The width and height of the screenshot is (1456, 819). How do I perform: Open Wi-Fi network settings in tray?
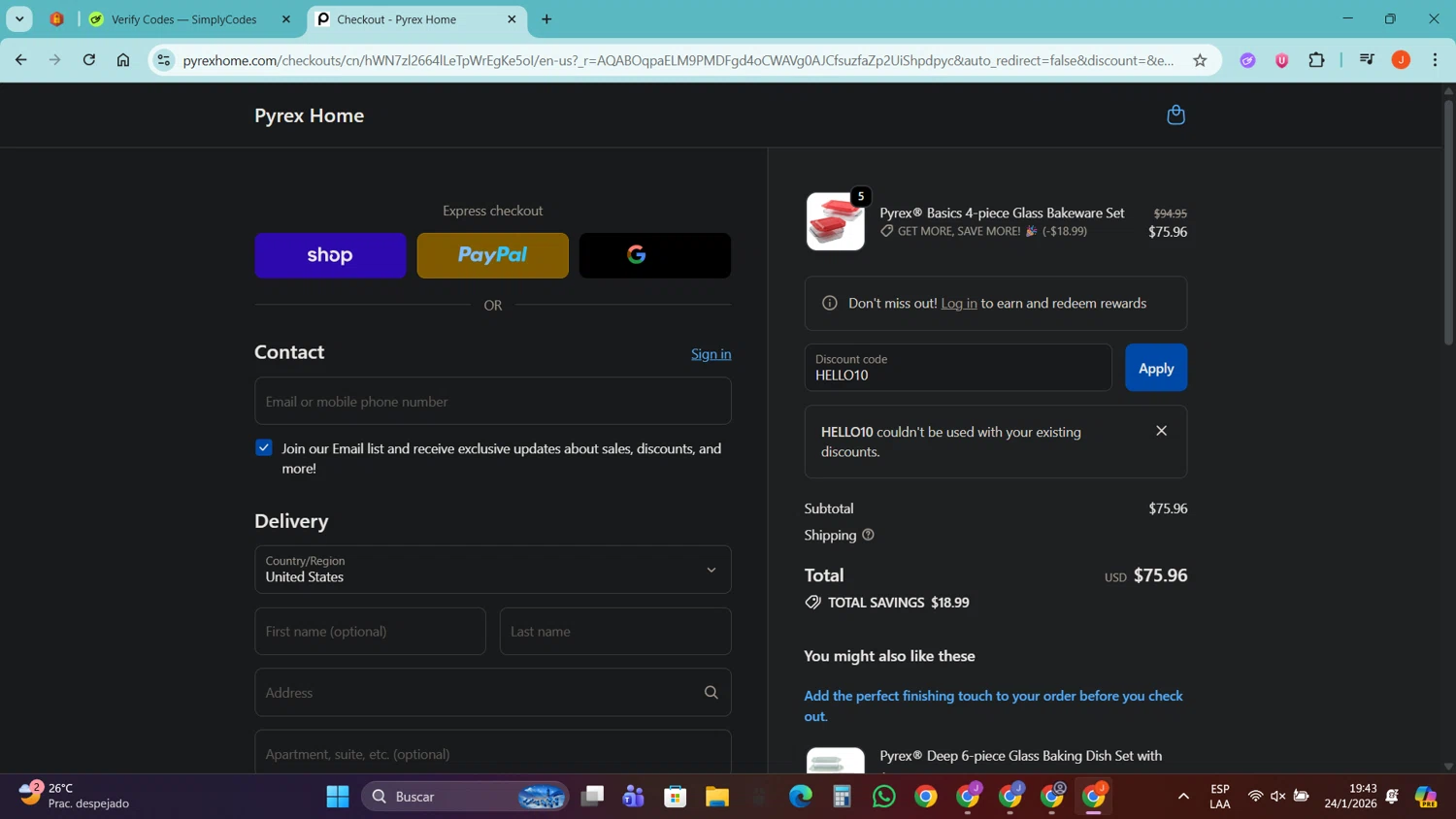(1255, 797)
